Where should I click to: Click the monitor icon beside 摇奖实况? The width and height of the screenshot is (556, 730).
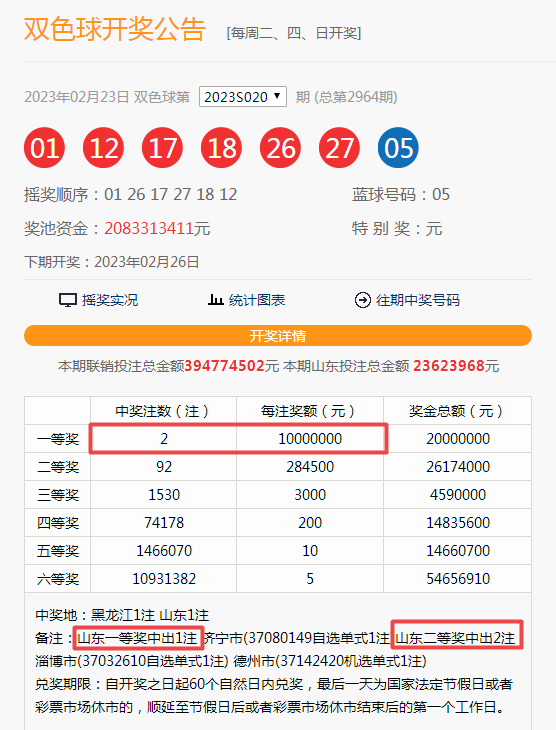click(68, 300)
